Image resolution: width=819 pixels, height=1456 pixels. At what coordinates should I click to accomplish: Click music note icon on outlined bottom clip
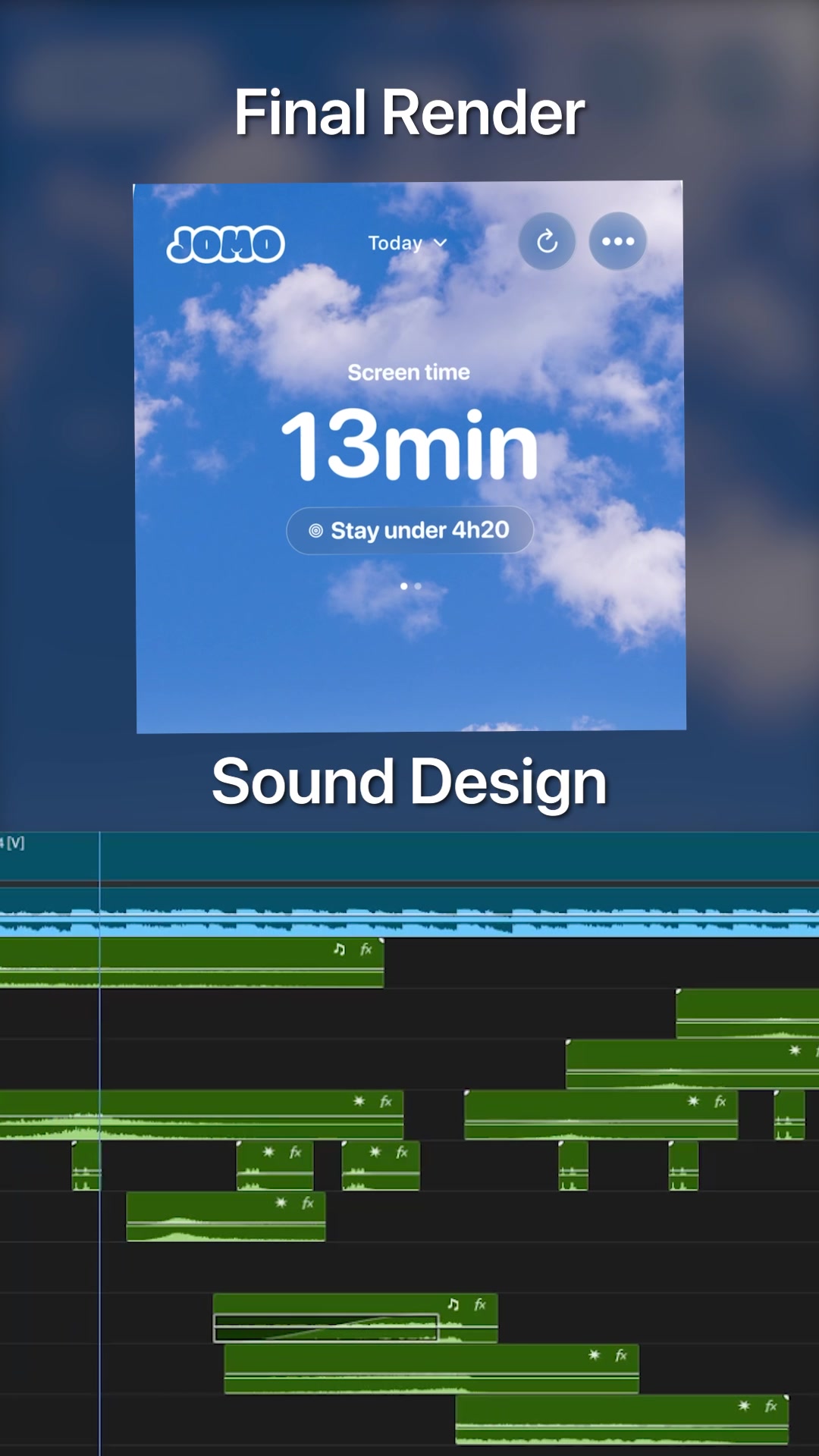pyautogui.click(x=453, y=1304)
